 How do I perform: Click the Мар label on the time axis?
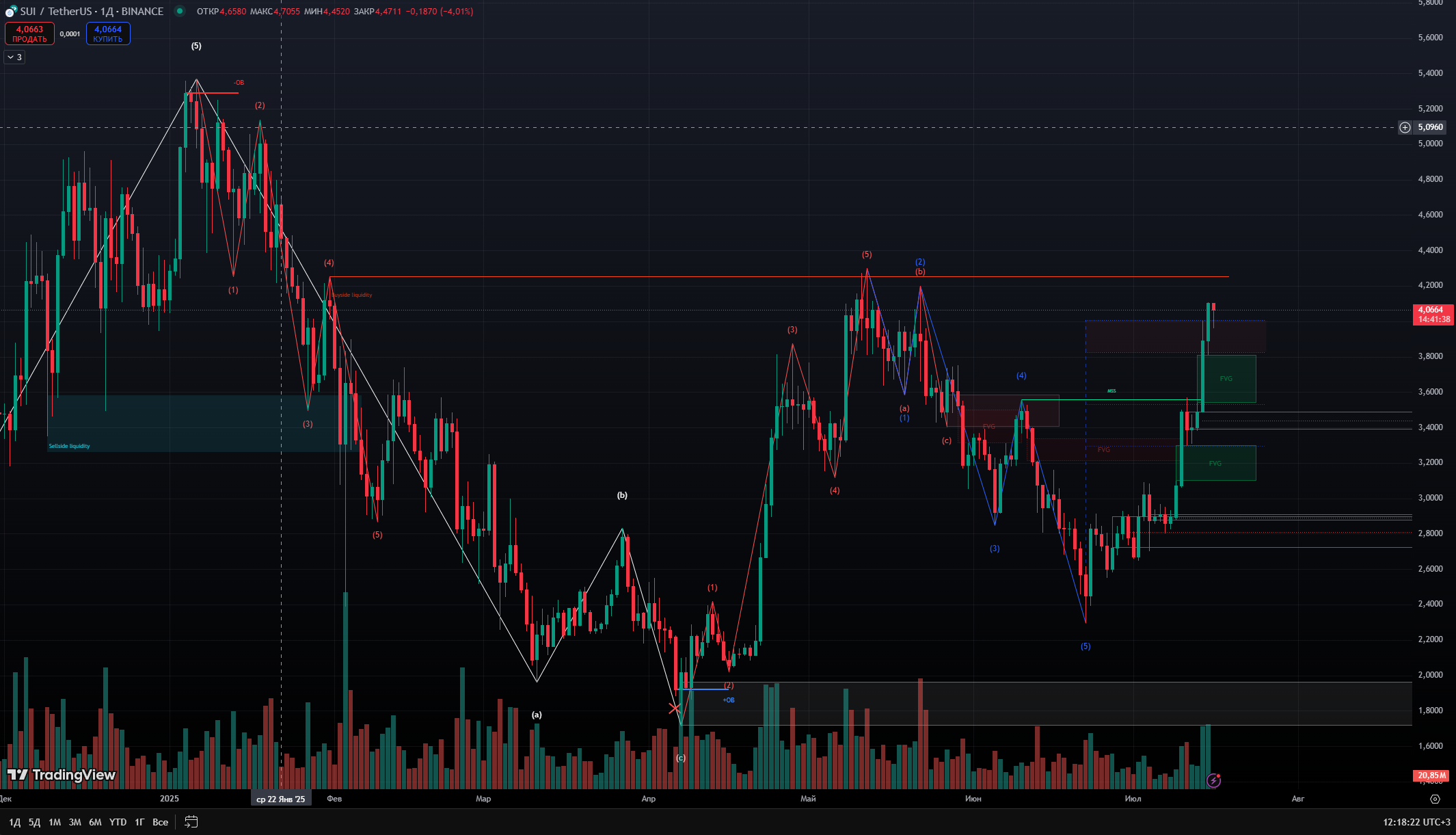(x=483, y=799)
